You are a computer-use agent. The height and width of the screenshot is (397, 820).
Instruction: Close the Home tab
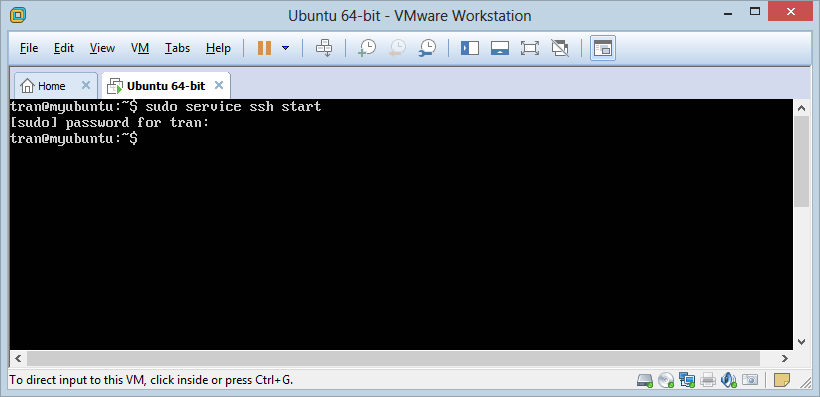(86, 85)
